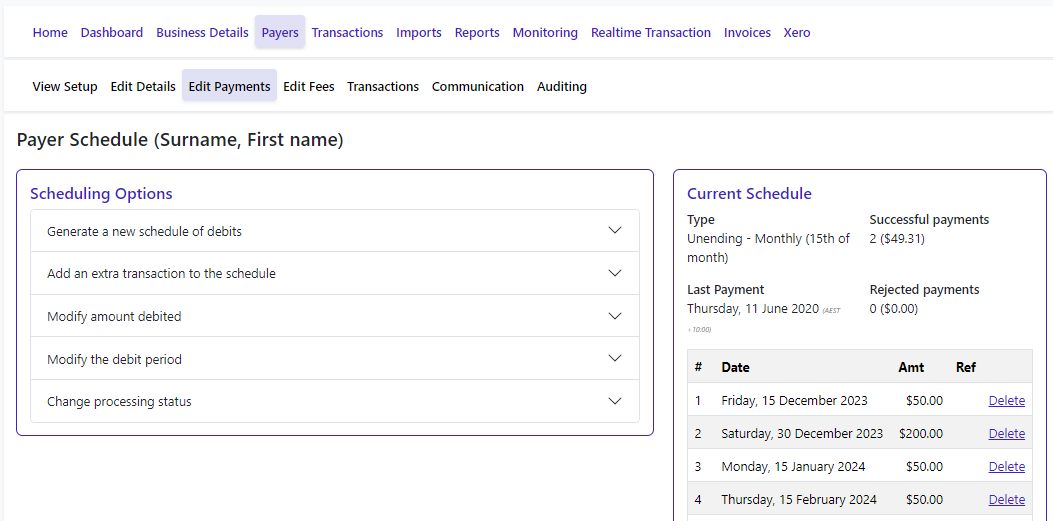The height and width of the screenshot is (521, 1053).
Task: Open Realtime Transaction page
Action: click(x=651, y=32)
